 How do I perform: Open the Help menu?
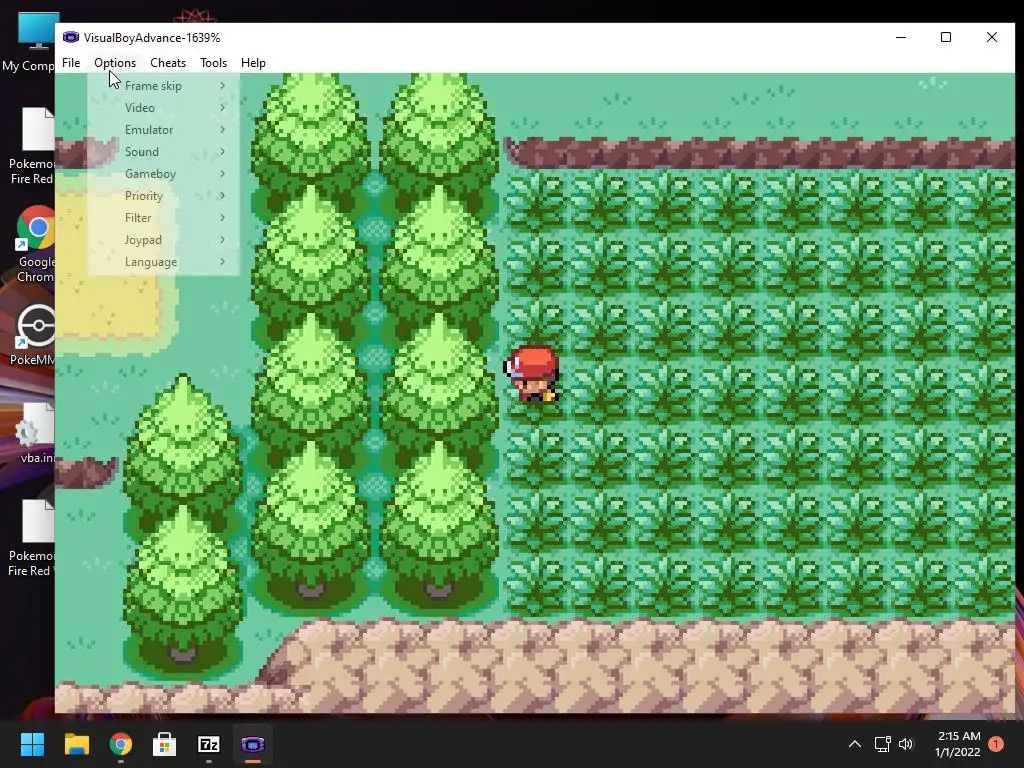pos(253,63)
